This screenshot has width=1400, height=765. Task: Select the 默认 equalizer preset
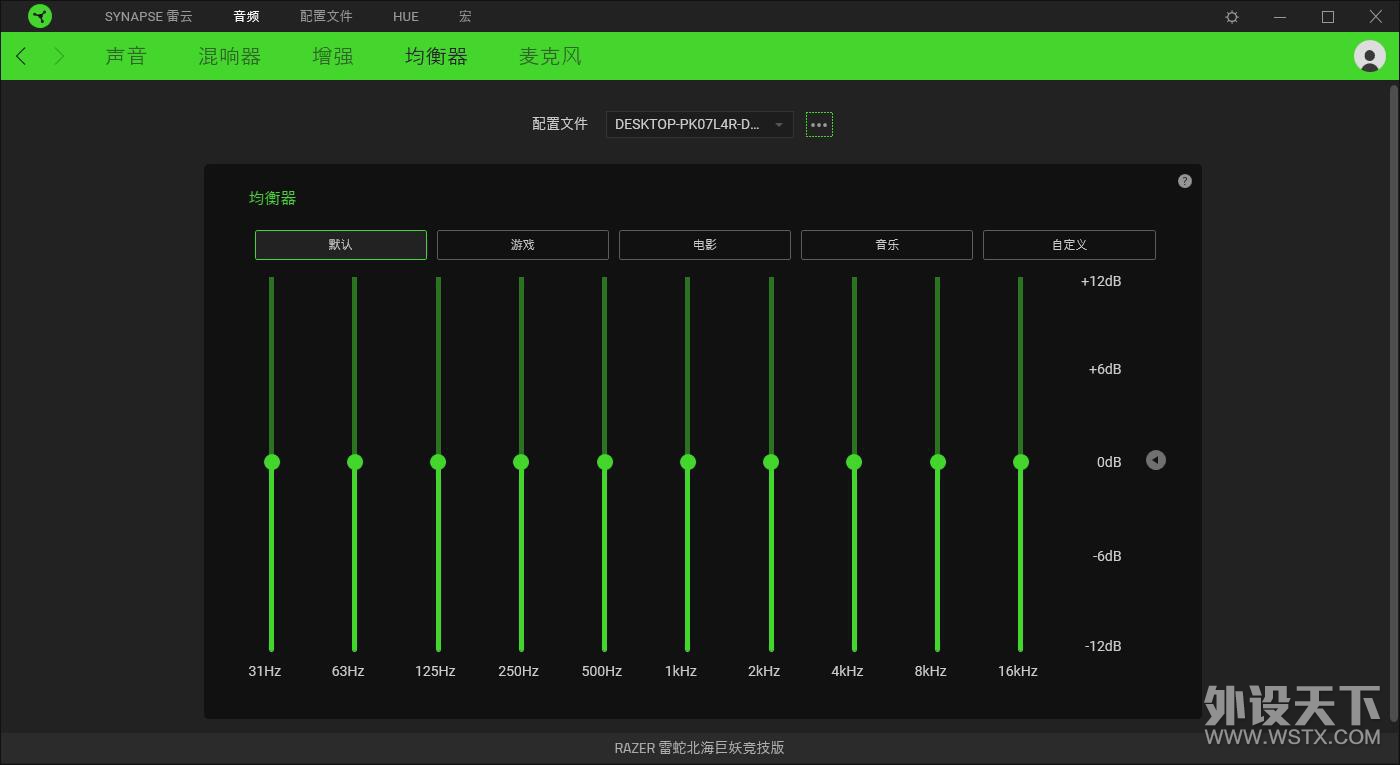(x=341, y=245)
